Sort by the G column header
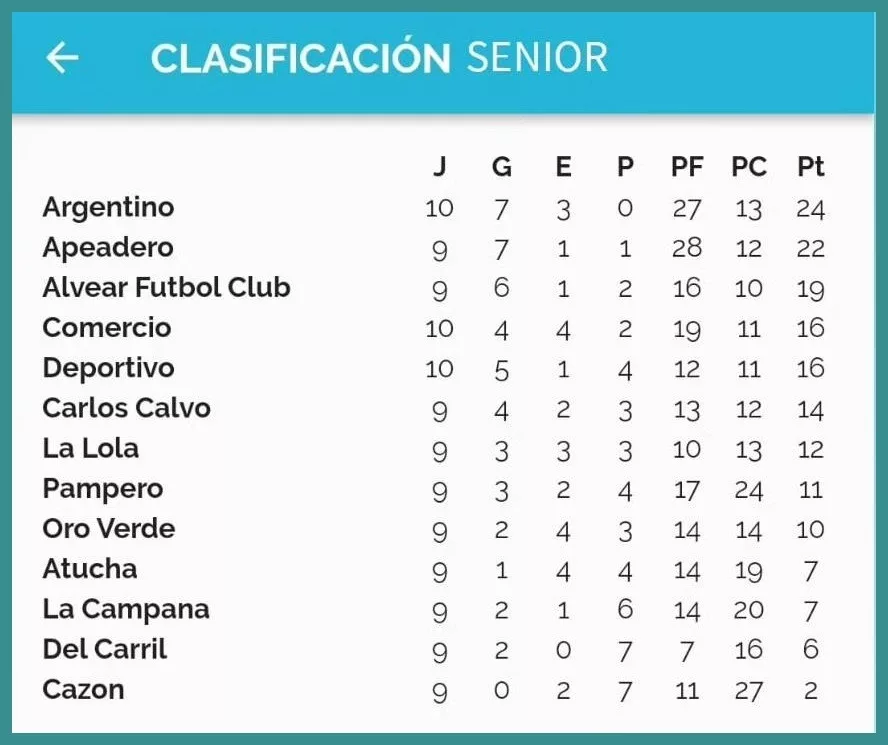The width and height of the screenshot is (888, 745). pyautogui.click(x=501, y=167)
